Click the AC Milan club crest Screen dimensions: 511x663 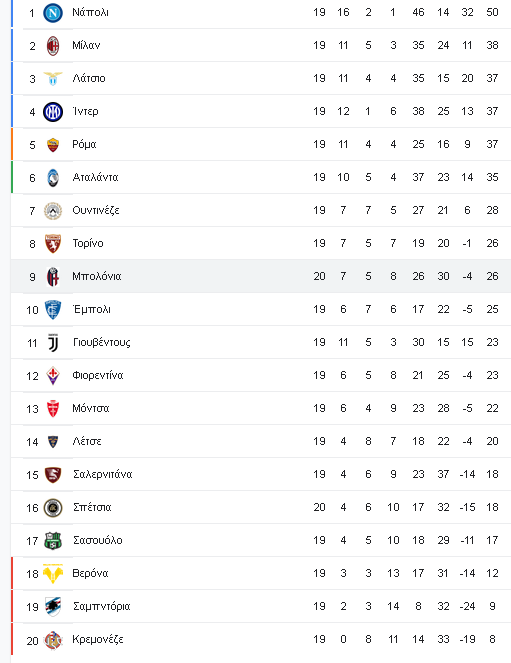(x=53, y=46)
